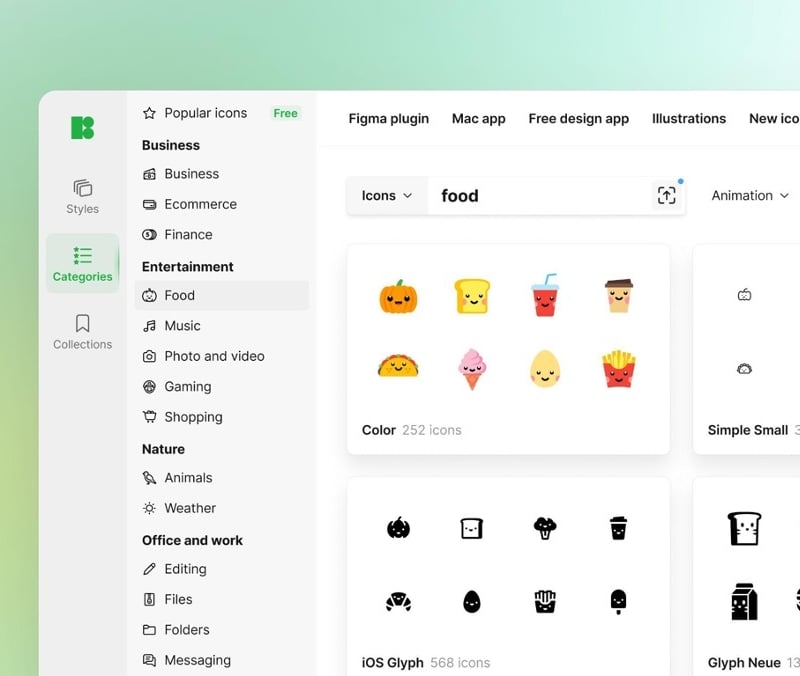Click the Glyph Neue milk carton icon

click(744, 602)
